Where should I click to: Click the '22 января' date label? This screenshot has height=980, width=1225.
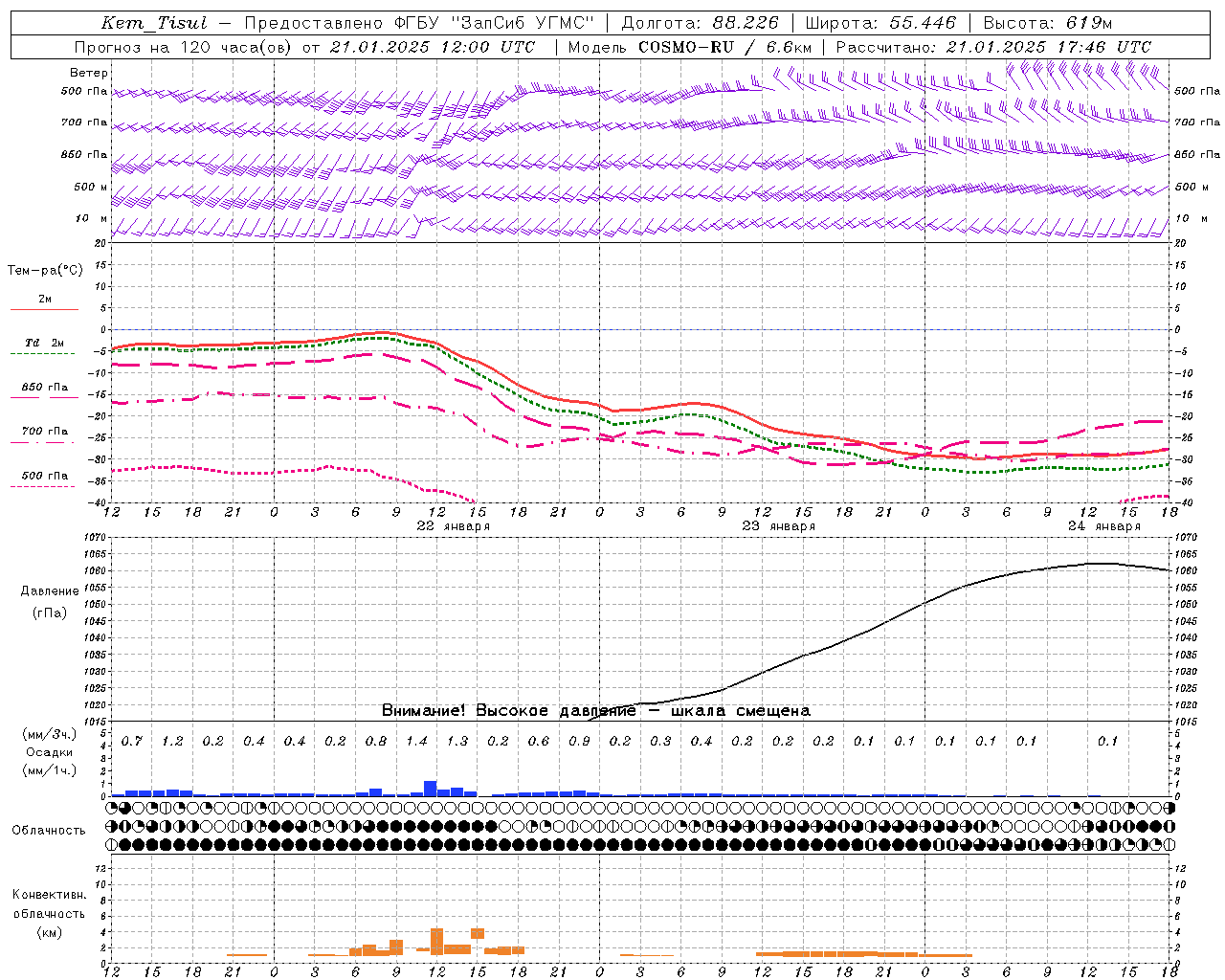454,526
